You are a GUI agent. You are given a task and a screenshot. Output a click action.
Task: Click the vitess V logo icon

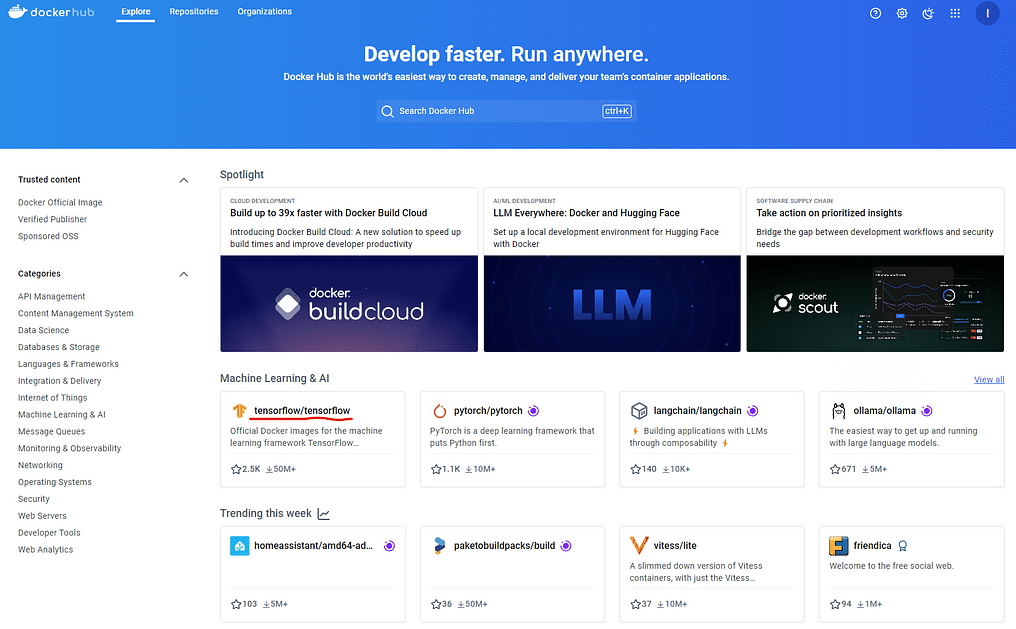pos(639,545)
